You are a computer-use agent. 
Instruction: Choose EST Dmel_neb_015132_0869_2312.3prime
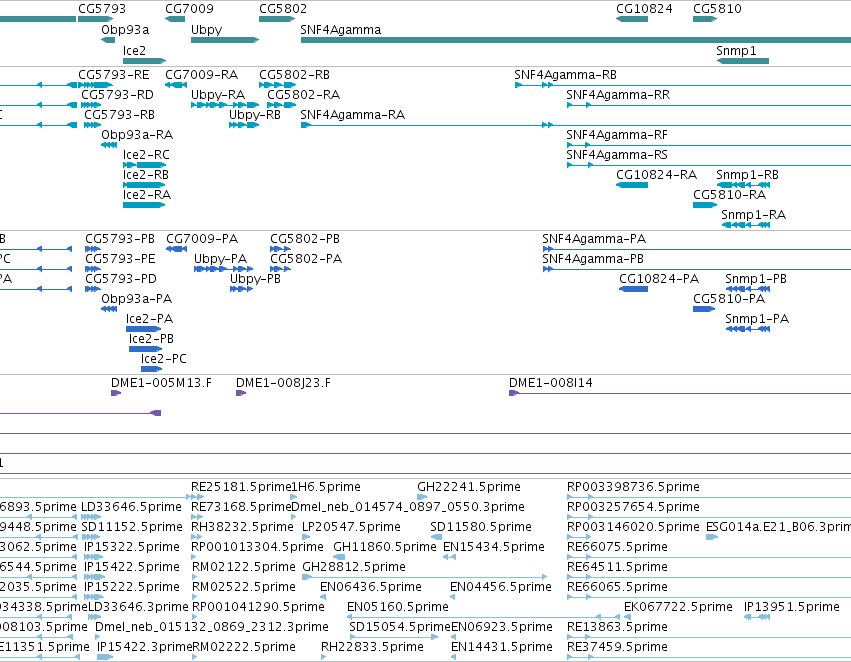tap(212, 627)
